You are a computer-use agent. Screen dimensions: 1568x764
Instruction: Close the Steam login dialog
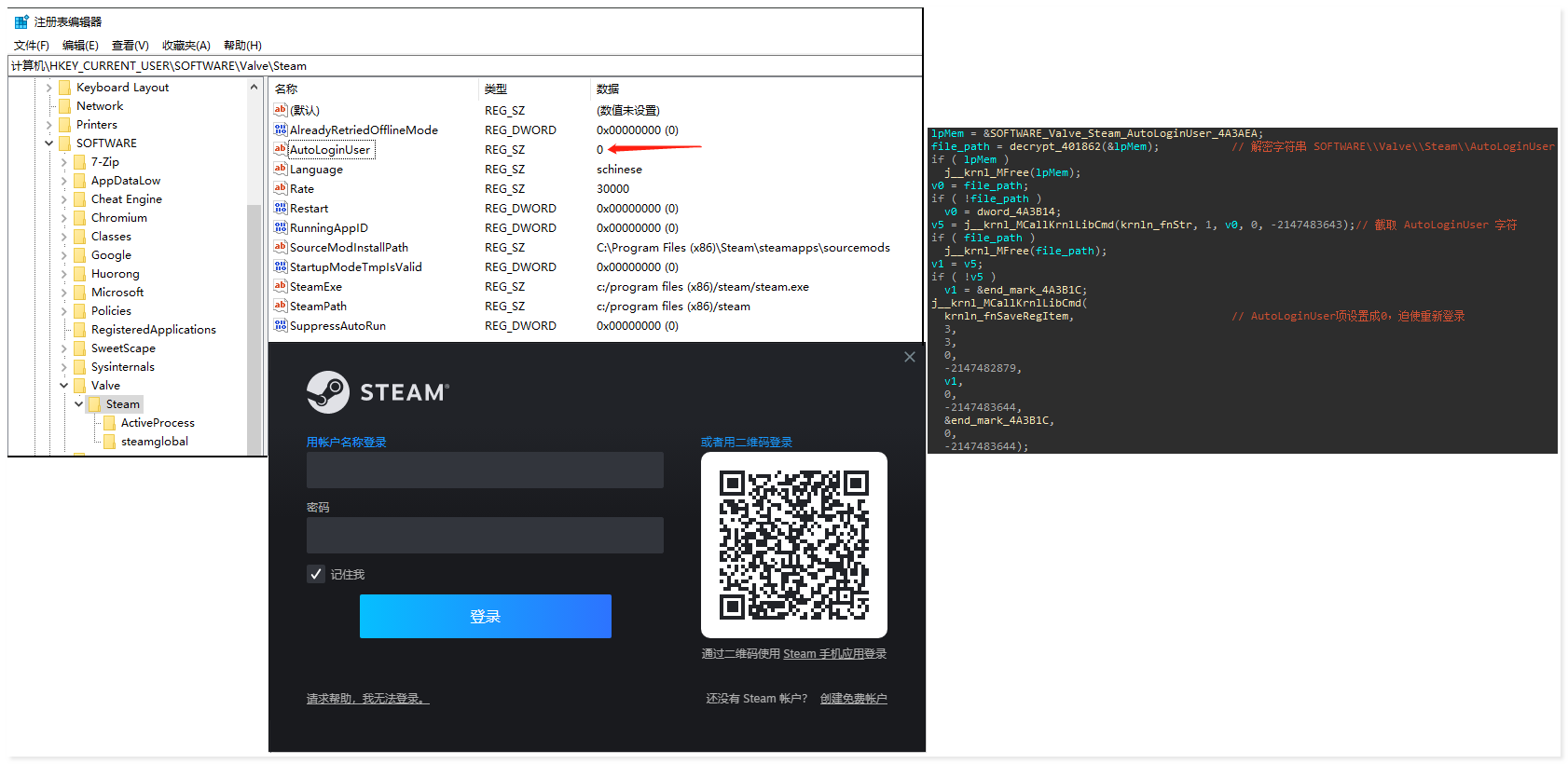[x=910, y=357]
